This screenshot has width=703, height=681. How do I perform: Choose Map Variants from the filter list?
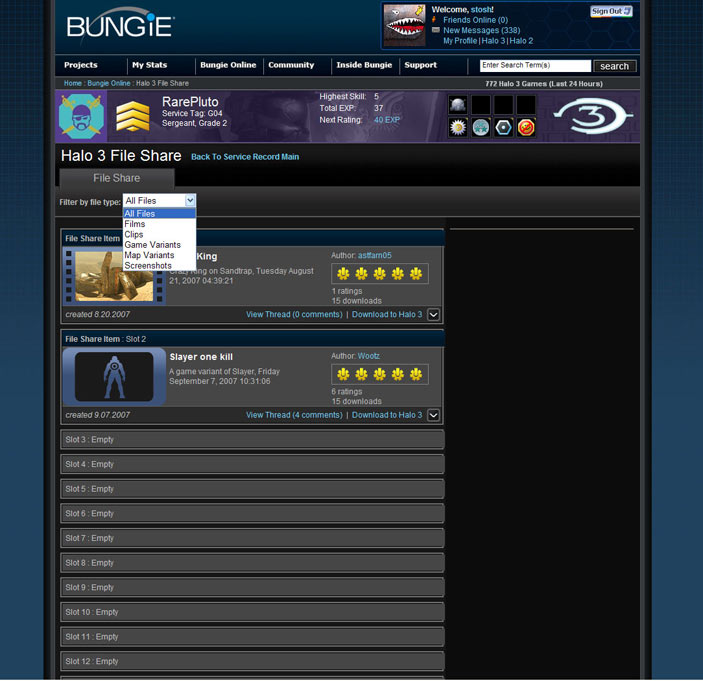point(159,255)
